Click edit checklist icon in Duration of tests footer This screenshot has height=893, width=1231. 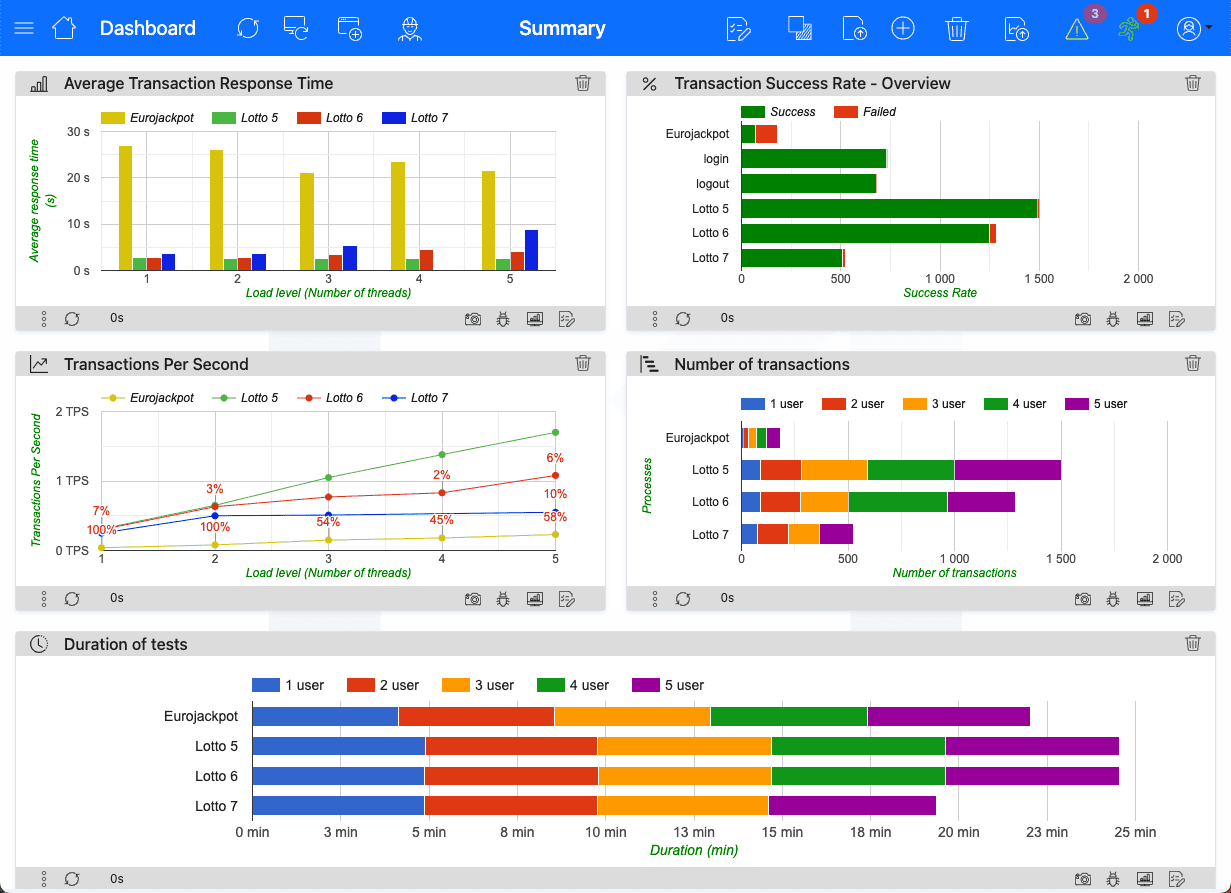tap(1176, 879)
